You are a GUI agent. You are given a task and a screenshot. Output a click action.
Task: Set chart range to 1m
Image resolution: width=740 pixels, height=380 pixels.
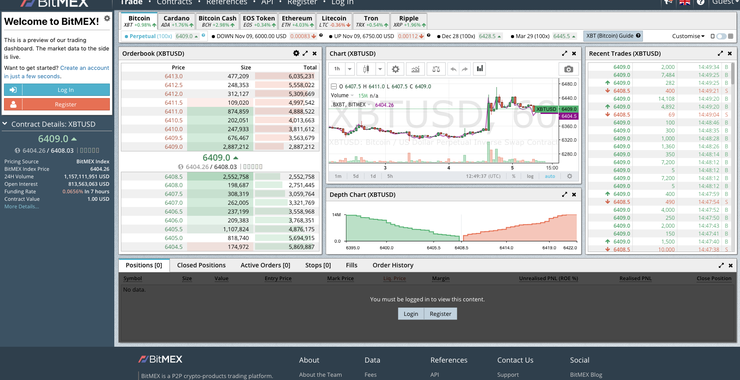tap(338, 176)
